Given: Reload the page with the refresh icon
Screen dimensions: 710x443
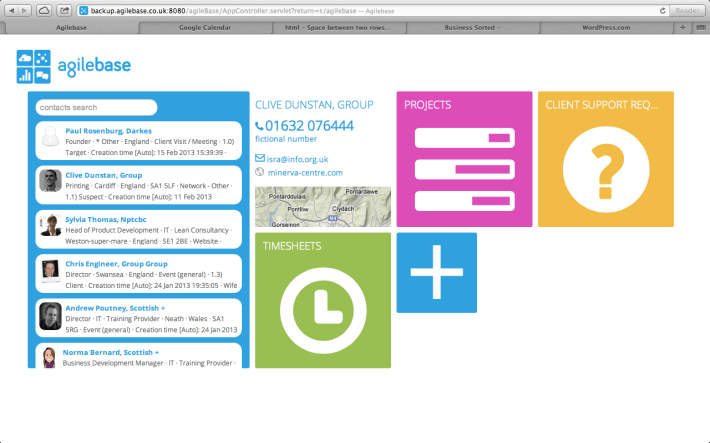Looking at the screenshot, I should pyautogui.click(x=662, y=10).
